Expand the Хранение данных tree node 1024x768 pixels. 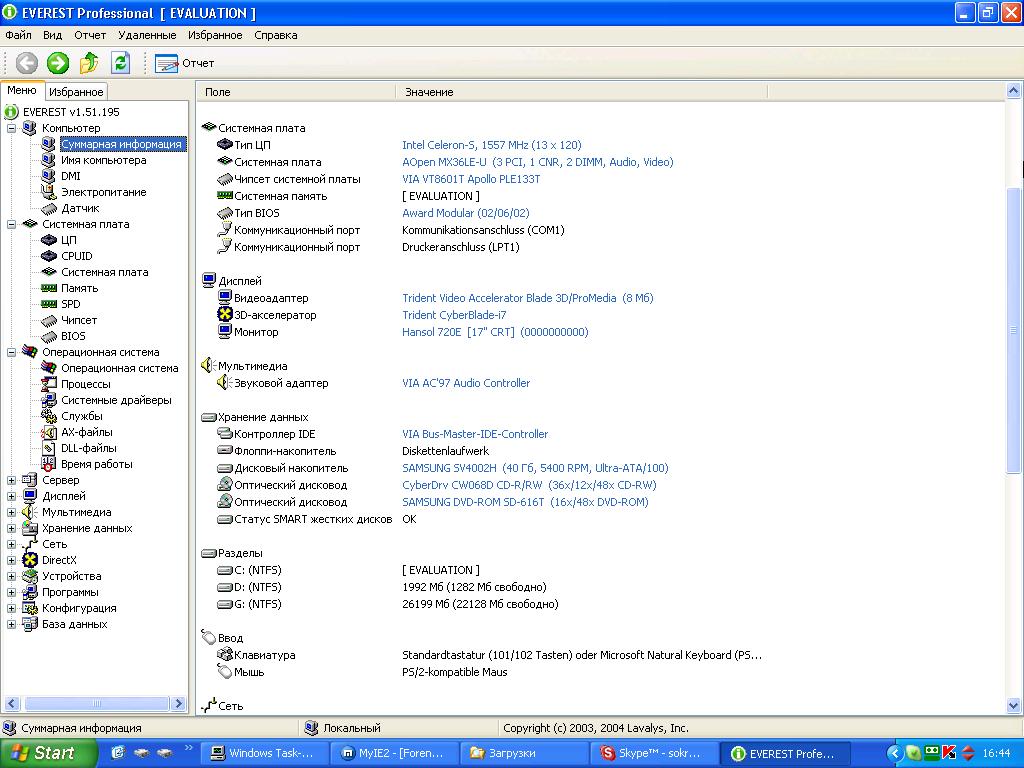pyautogui.click(x=11, y=528)
